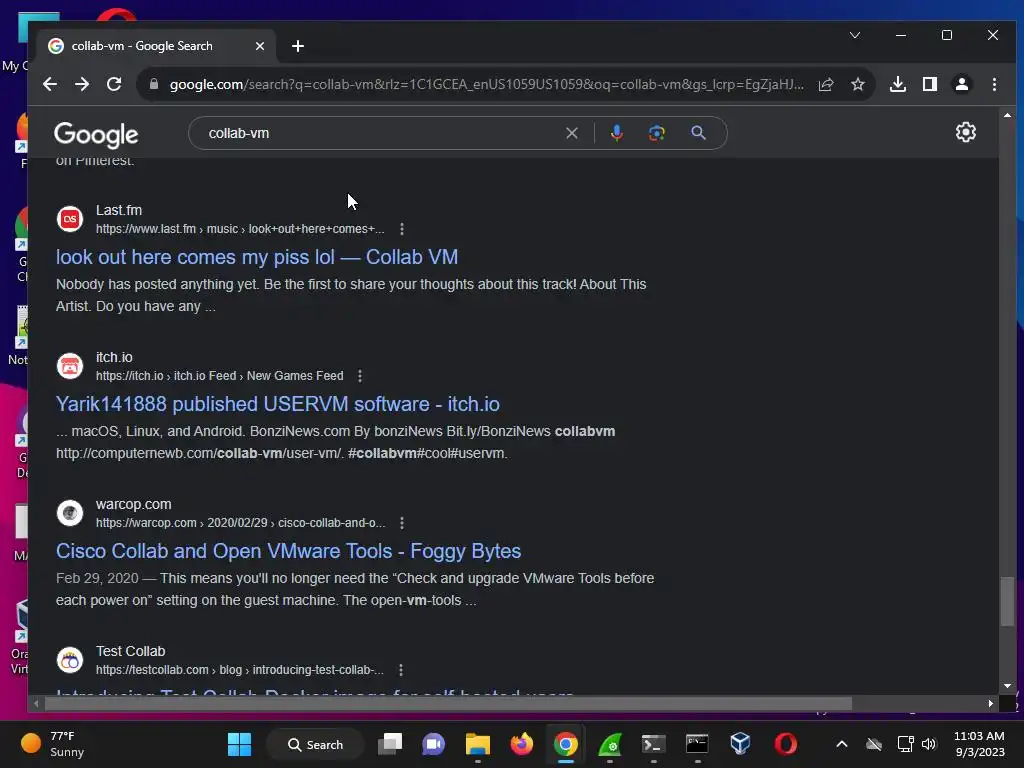Open Opera browser from taskbar

click(x=786, y=744)
